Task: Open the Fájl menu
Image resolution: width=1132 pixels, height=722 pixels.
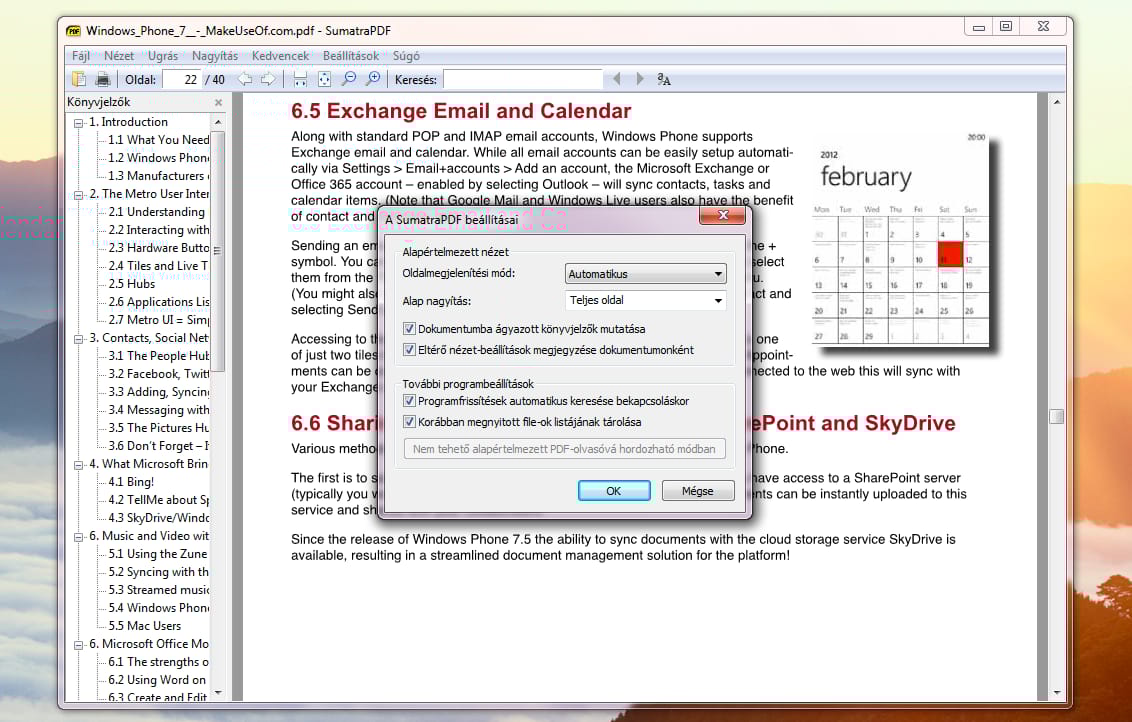Action: 81,56
